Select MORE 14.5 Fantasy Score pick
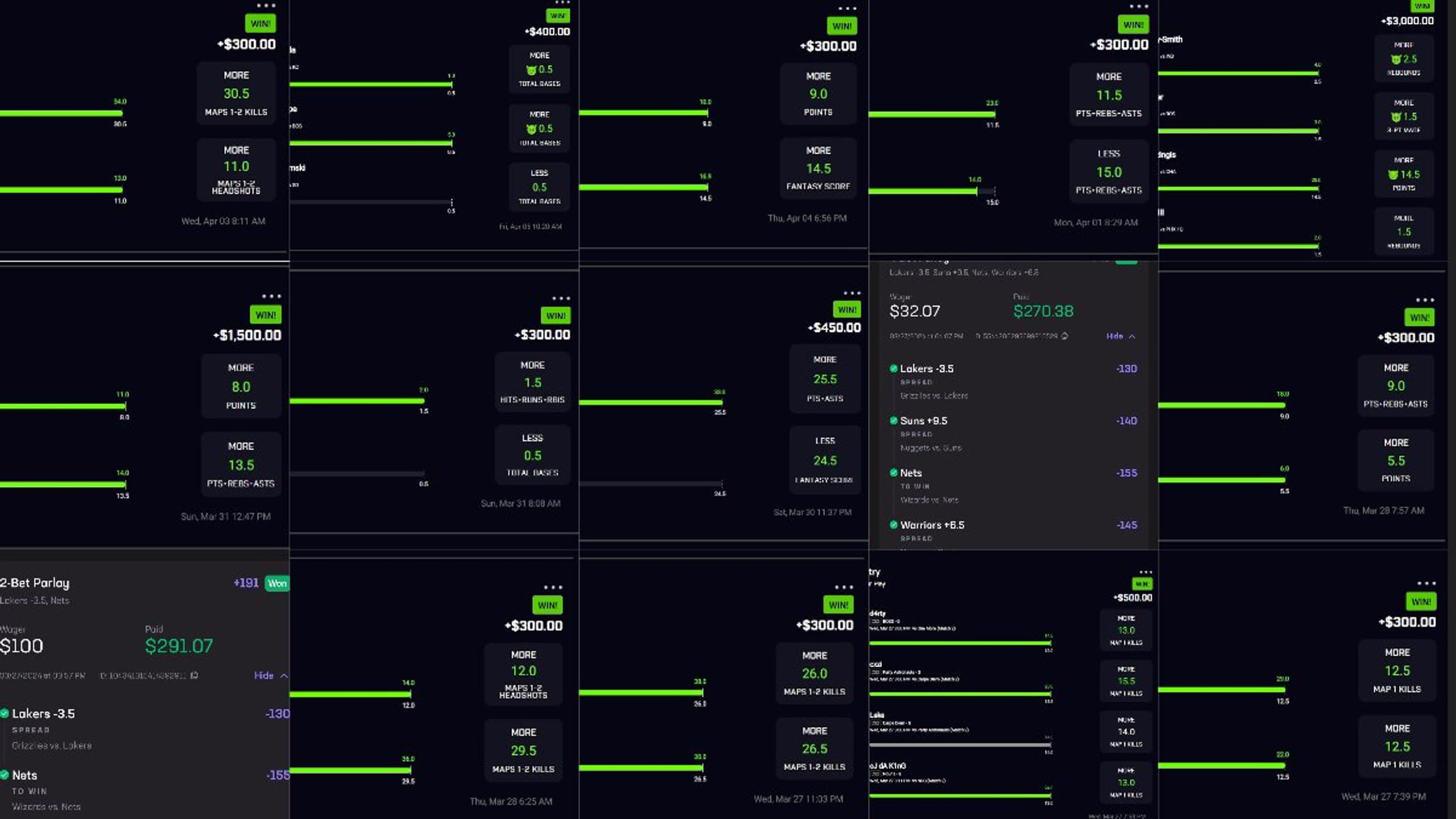Screen dimensions: 1456x819 [x=818, y=168]
